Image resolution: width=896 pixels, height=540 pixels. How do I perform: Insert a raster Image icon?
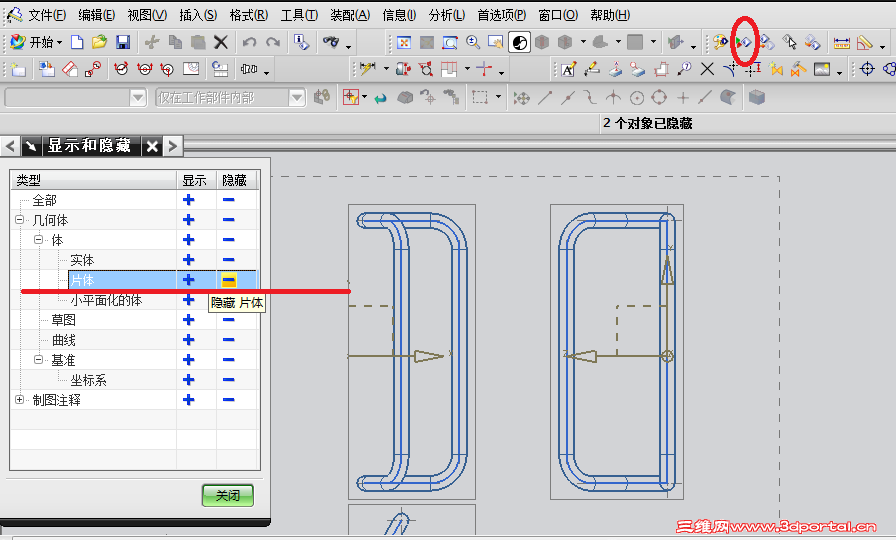[822, 69]
